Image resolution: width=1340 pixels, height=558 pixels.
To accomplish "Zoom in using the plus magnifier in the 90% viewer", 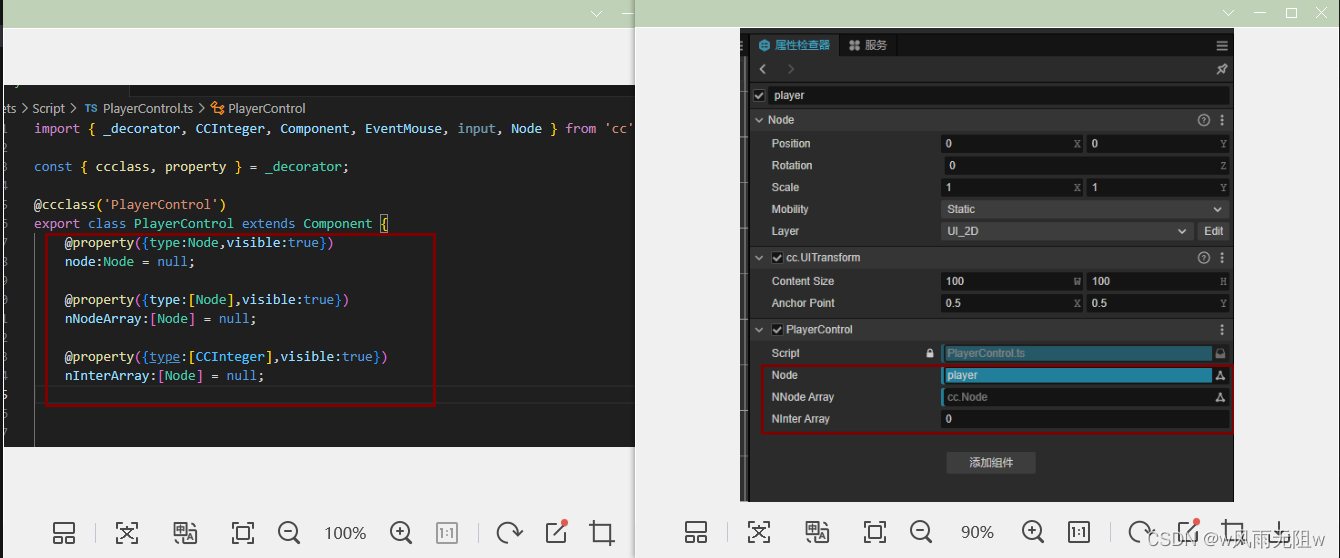I will (x=1033, y=532).
